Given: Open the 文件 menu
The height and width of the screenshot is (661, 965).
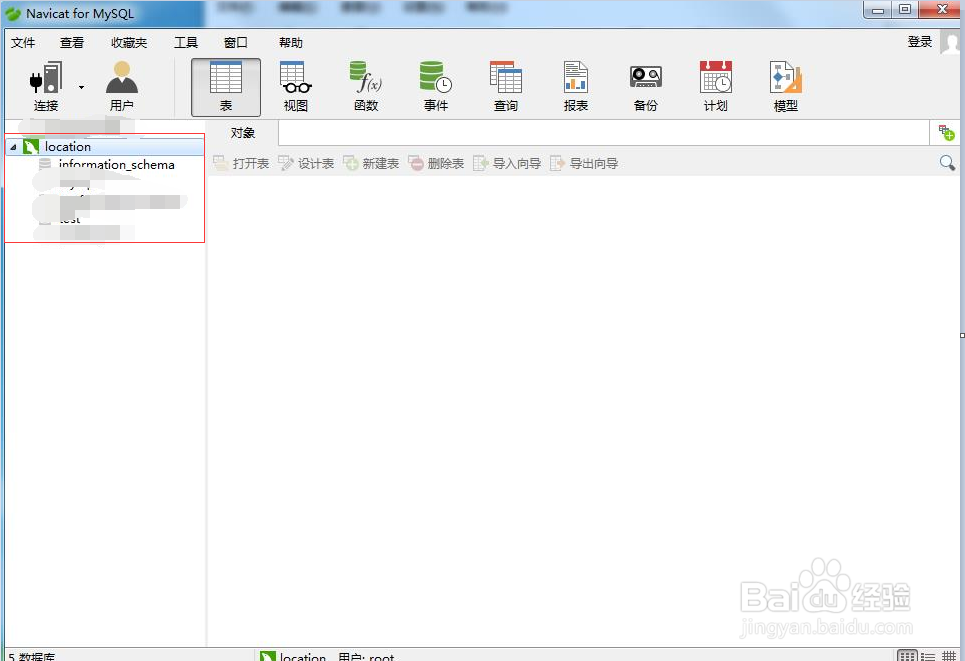Looking at the screenshot, I should coord(23,42).
